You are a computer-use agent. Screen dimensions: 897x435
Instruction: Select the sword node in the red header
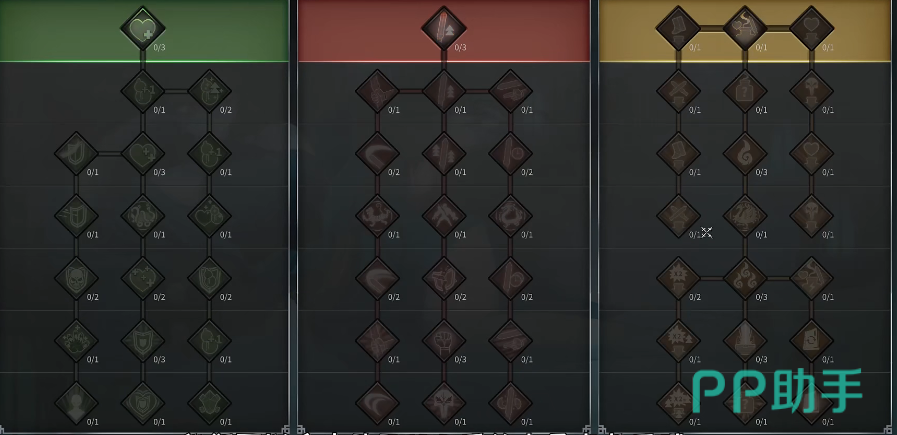pos(443,29)
